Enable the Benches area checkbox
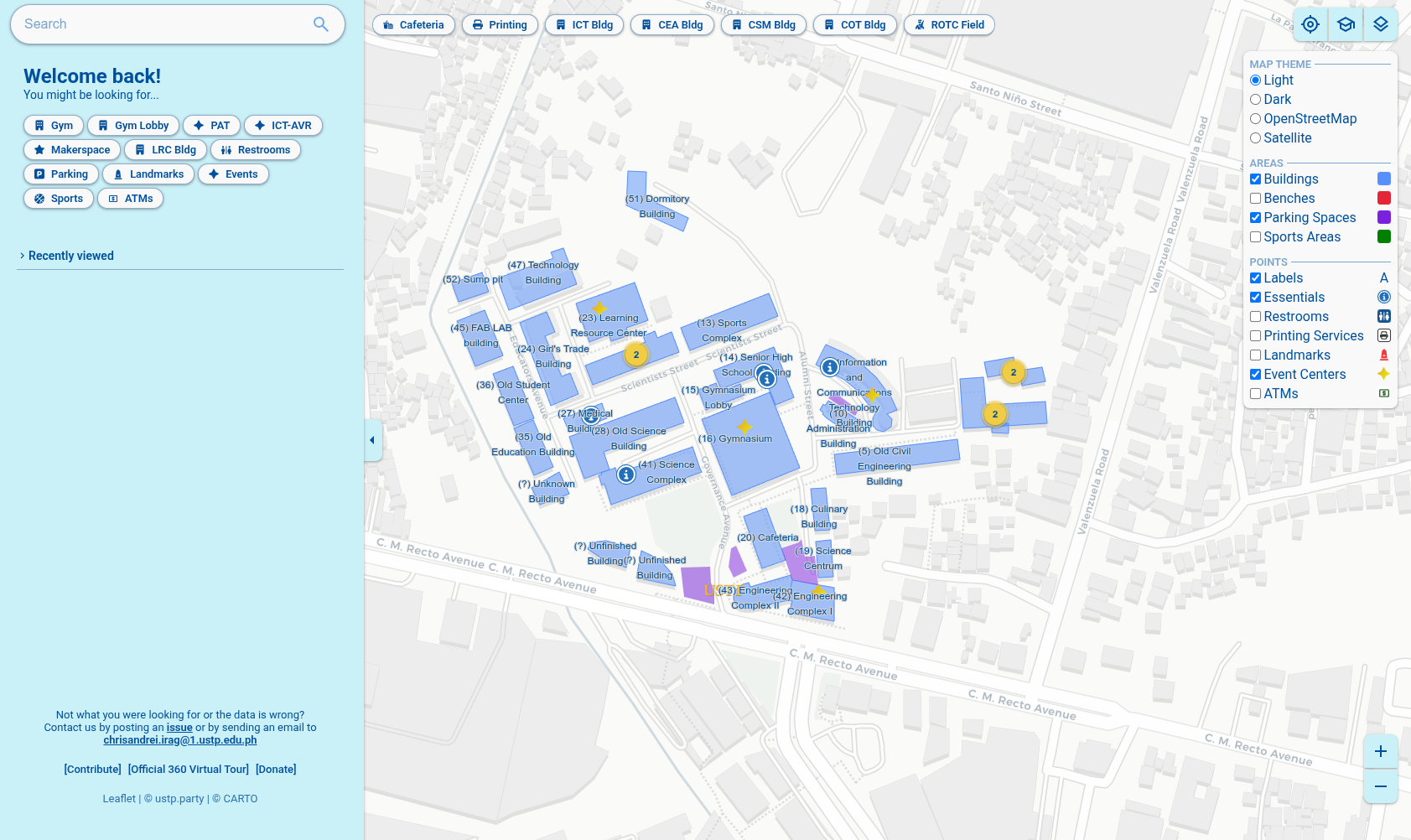This screenshot has height=840, width=1411. [x=1255, y=199]
